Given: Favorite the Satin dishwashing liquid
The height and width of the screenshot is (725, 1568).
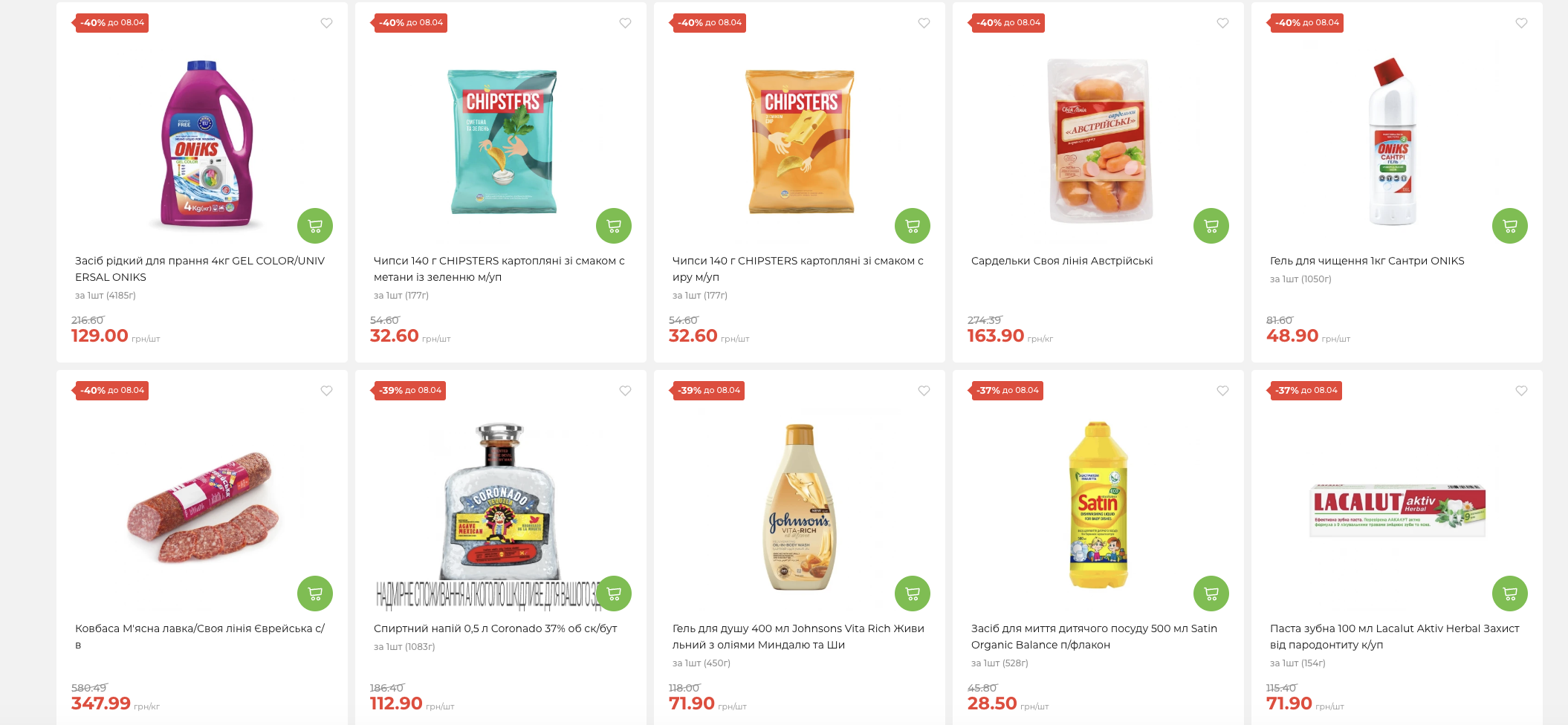Looking at the screenshot, I should point(1222,391).
